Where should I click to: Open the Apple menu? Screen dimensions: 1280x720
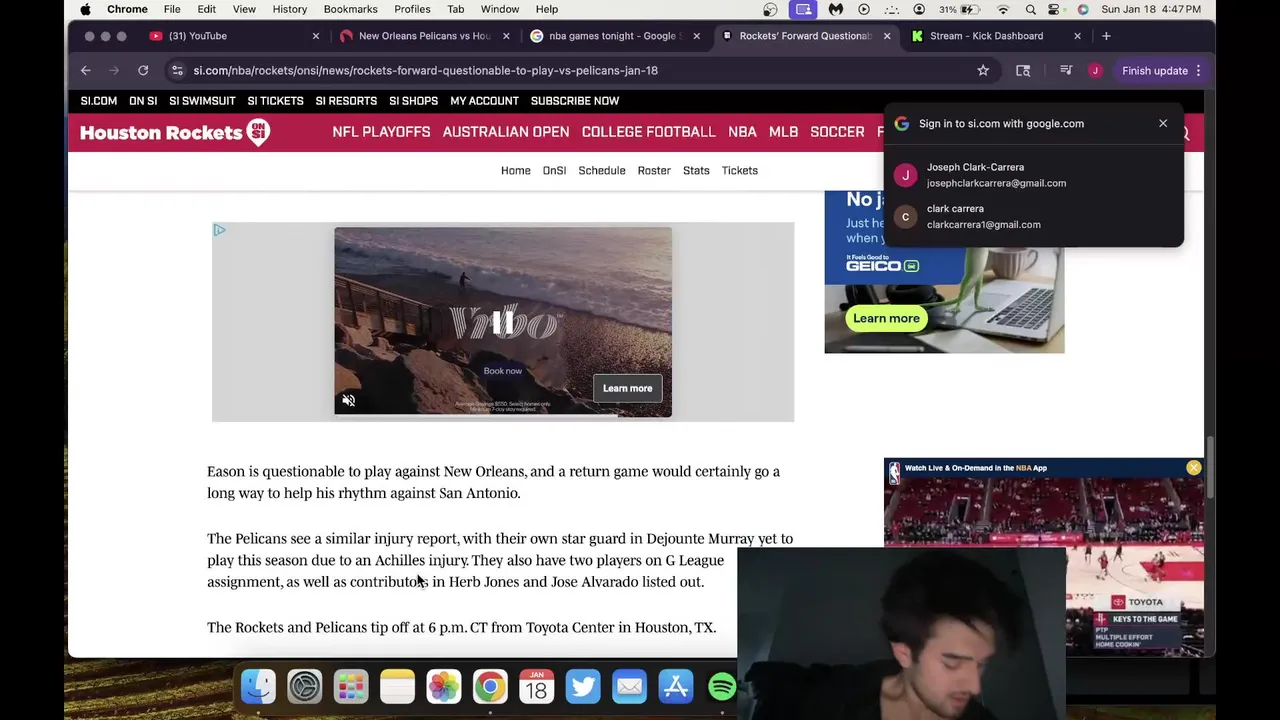(x=85, y=9)
